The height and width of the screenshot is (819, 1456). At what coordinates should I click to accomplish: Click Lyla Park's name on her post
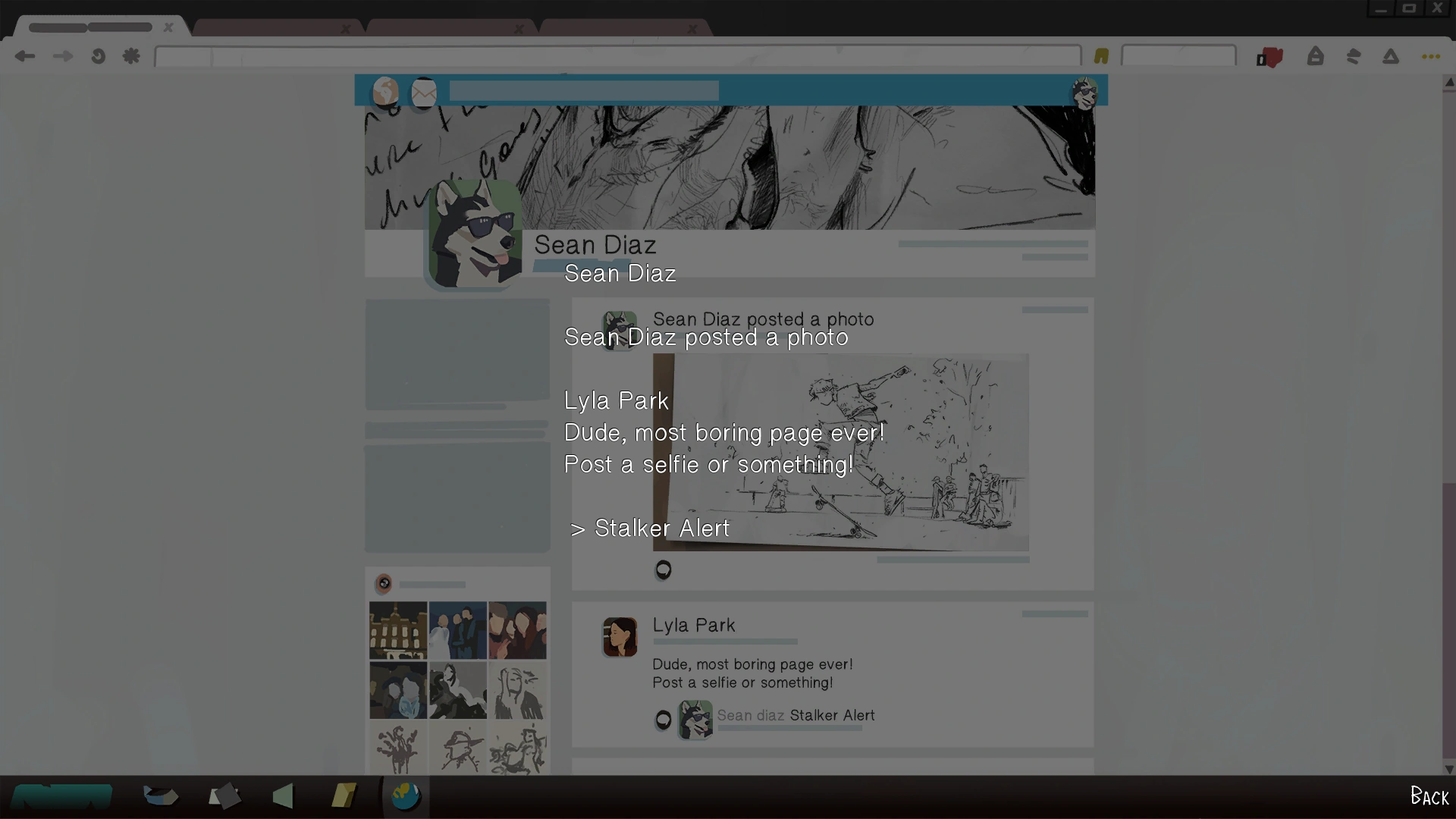pyautogui.click(x=693, y=626)
